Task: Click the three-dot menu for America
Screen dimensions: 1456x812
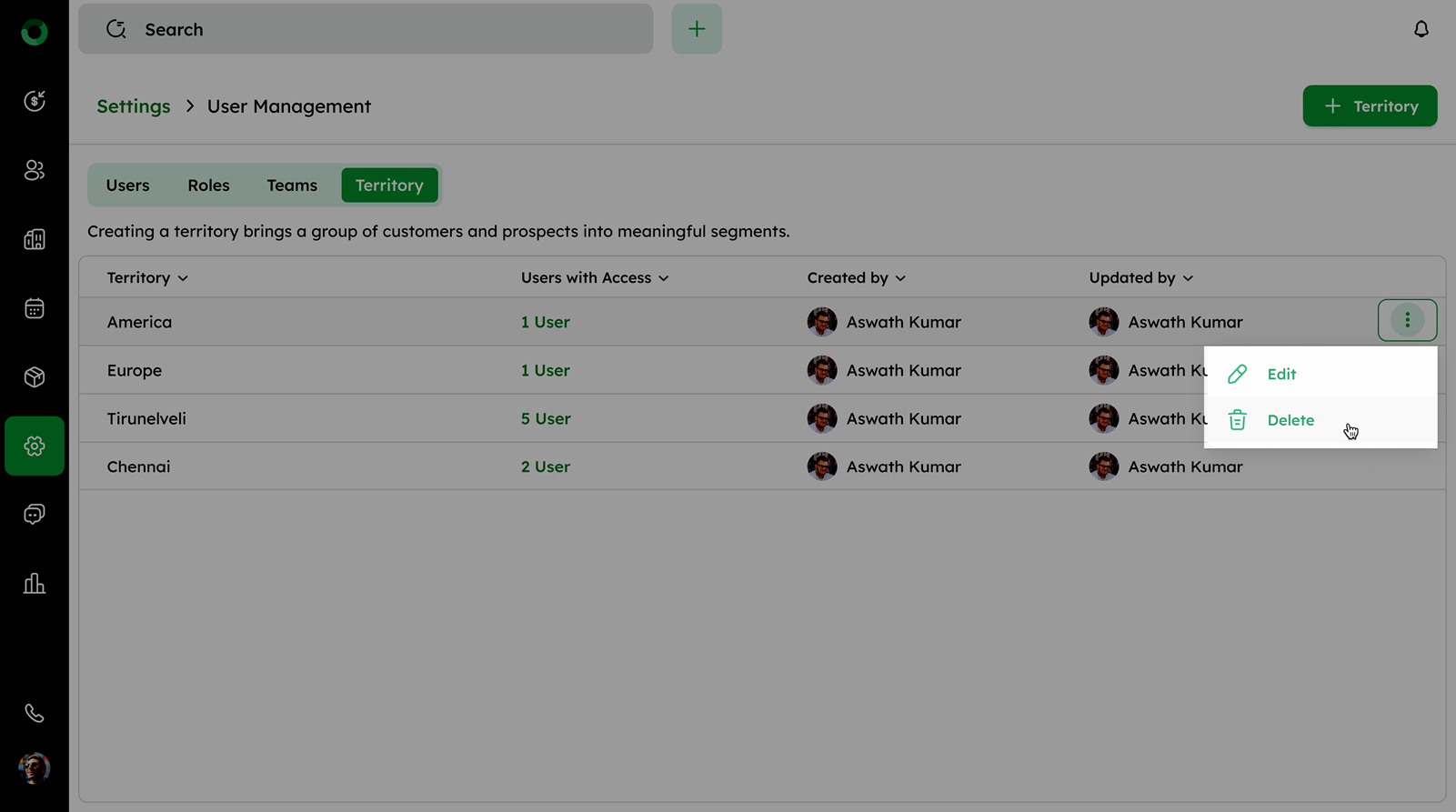Action: [x=1407, y=320]
